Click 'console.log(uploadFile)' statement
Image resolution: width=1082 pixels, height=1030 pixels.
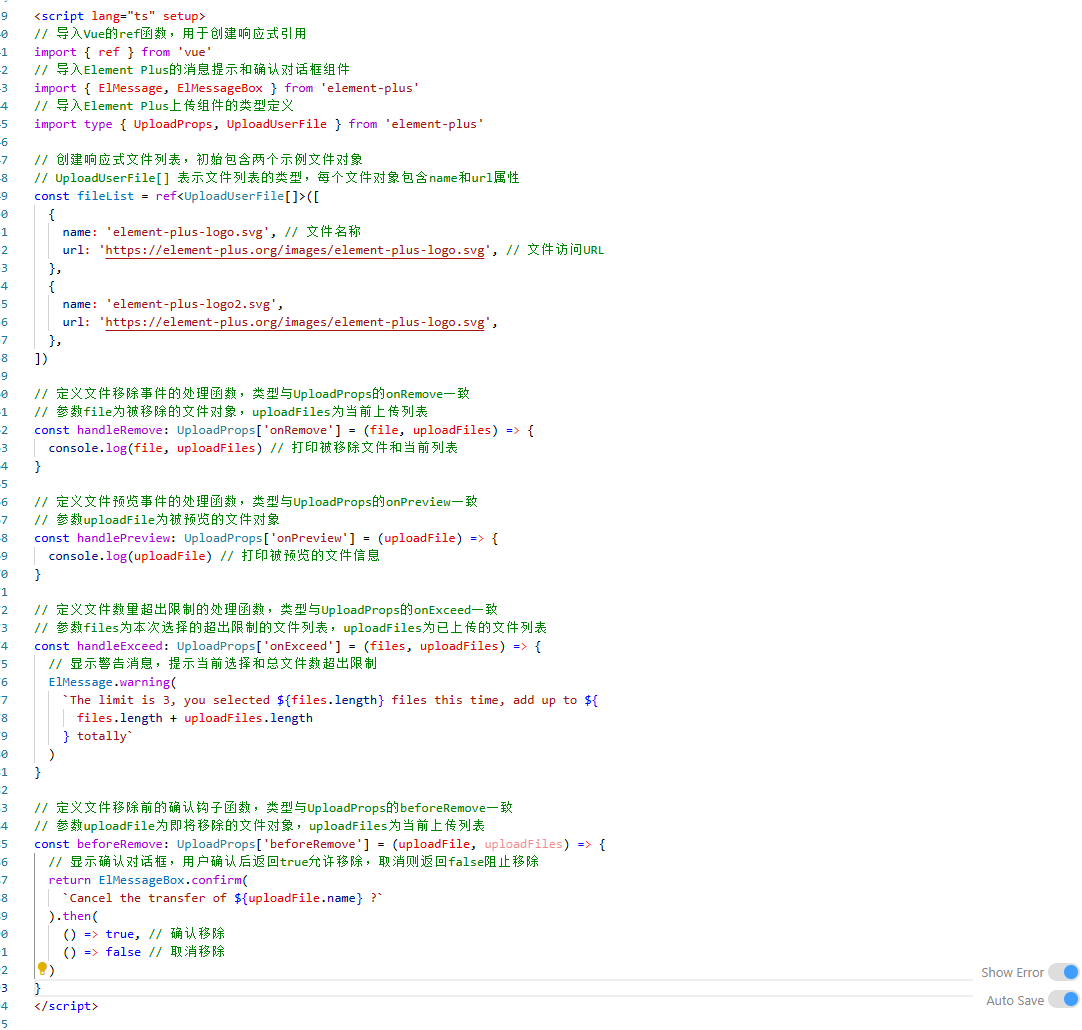(x=130, y=556)
